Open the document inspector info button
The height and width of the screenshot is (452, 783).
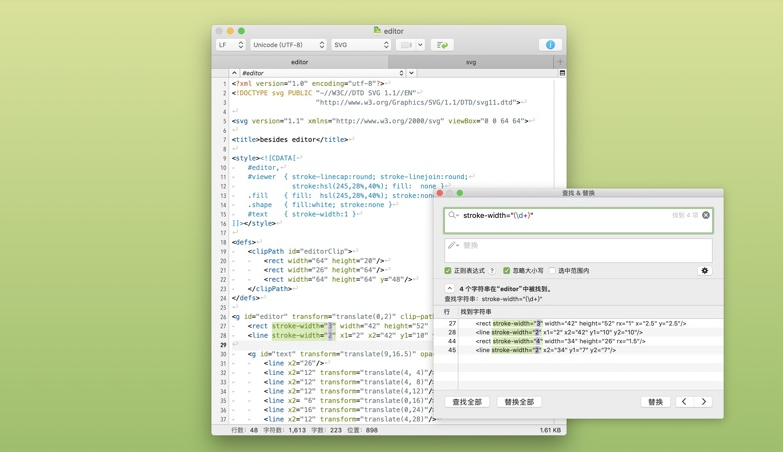pos(550,45)
